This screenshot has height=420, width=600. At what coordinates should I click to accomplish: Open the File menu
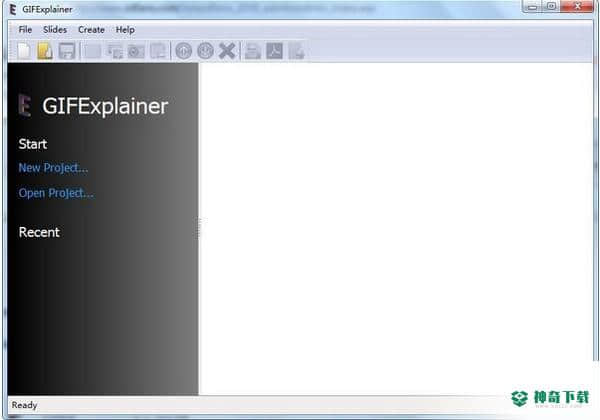(25, 29)
